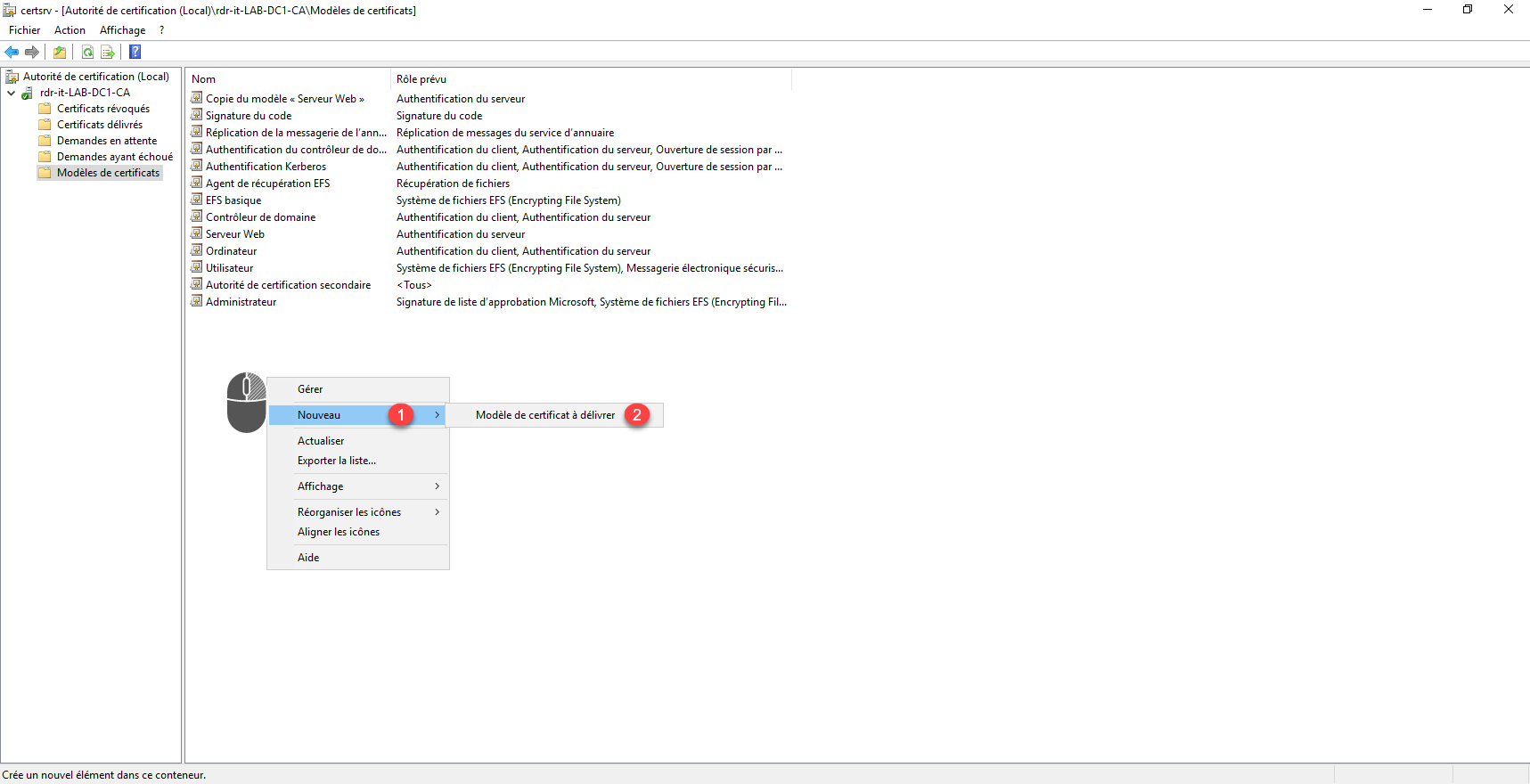Click the Export list toolbar icon

tap(108, 52)
